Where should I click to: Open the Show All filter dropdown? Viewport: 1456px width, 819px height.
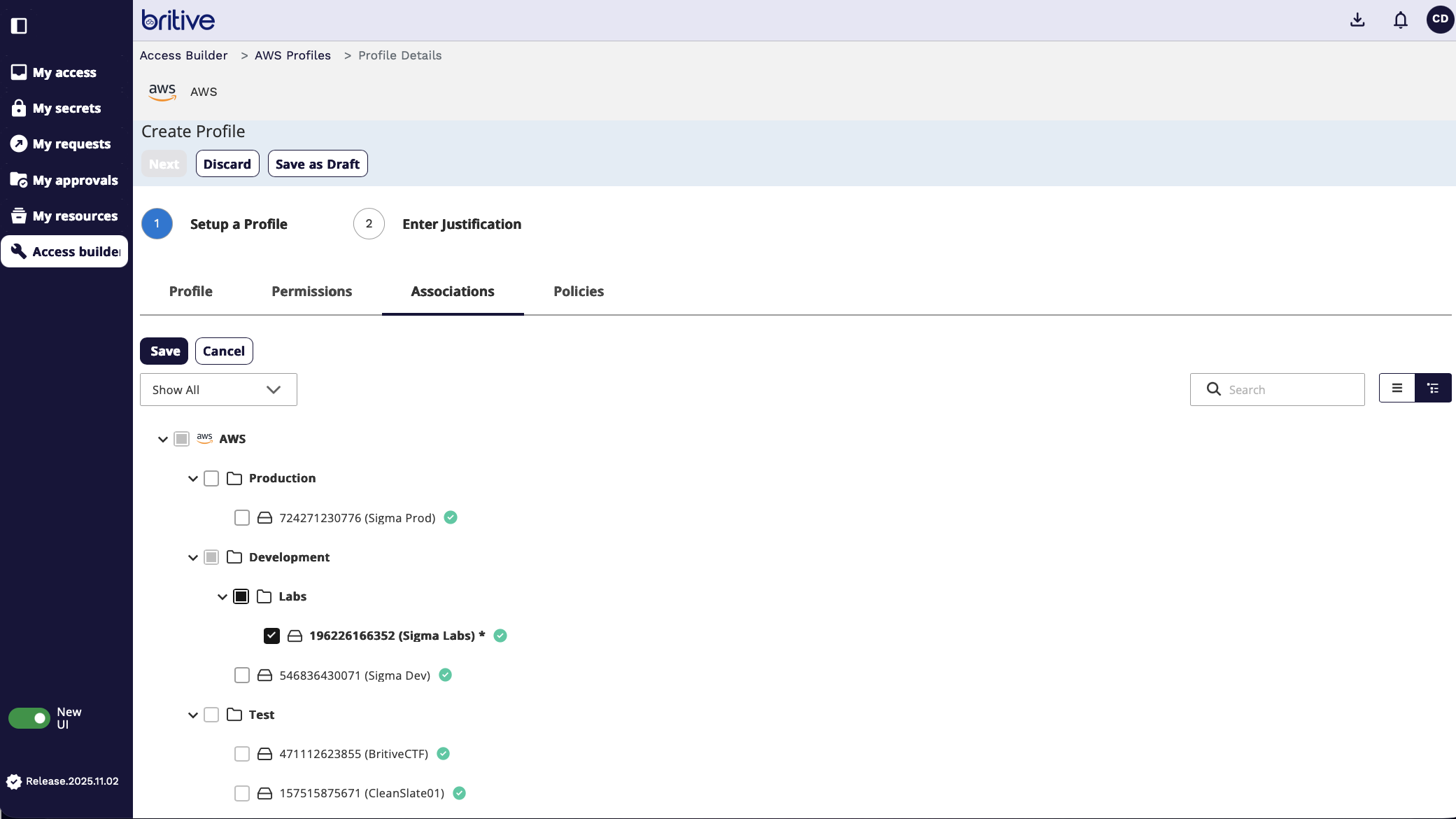[218, 389]
